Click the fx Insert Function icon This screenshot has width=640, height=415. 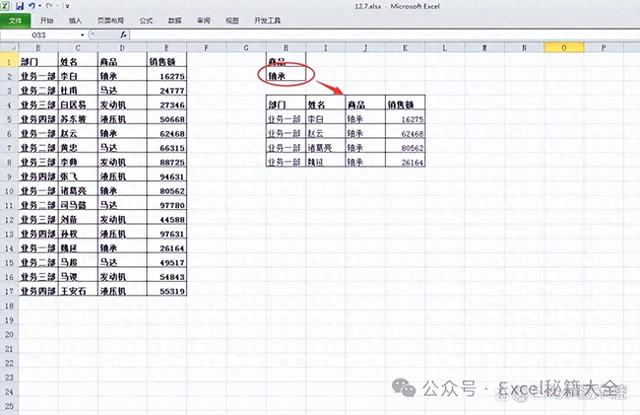coord(123,35)
